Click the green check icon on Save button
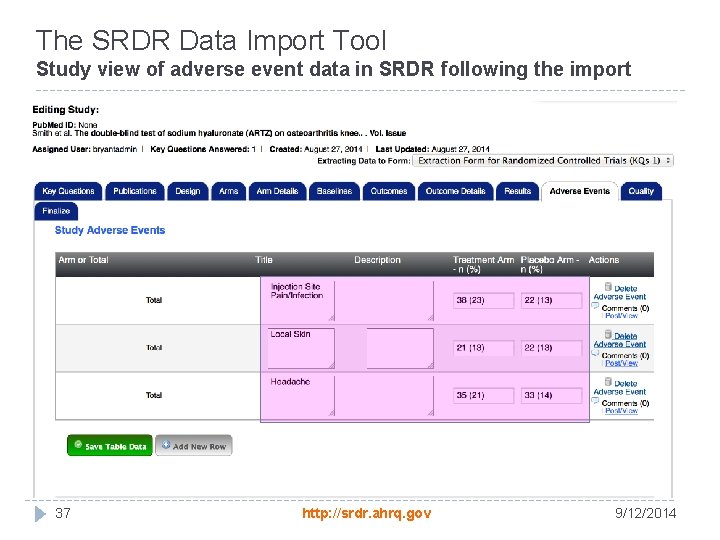720x540 pixels. tap(78, 444)
